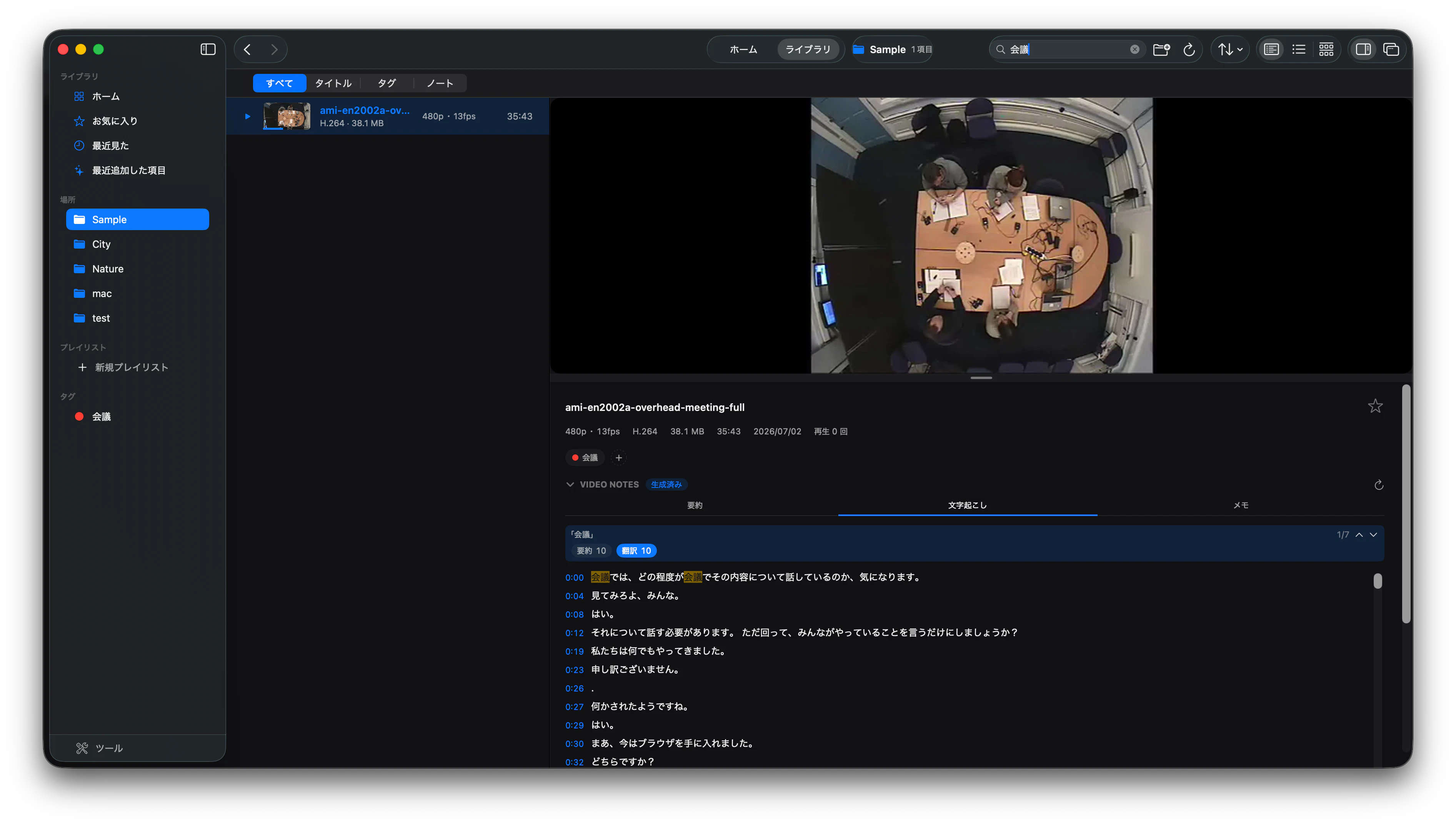
Task: Toggle the inspector side panel
Action: pyautogui.click(x=1363, y=49)
